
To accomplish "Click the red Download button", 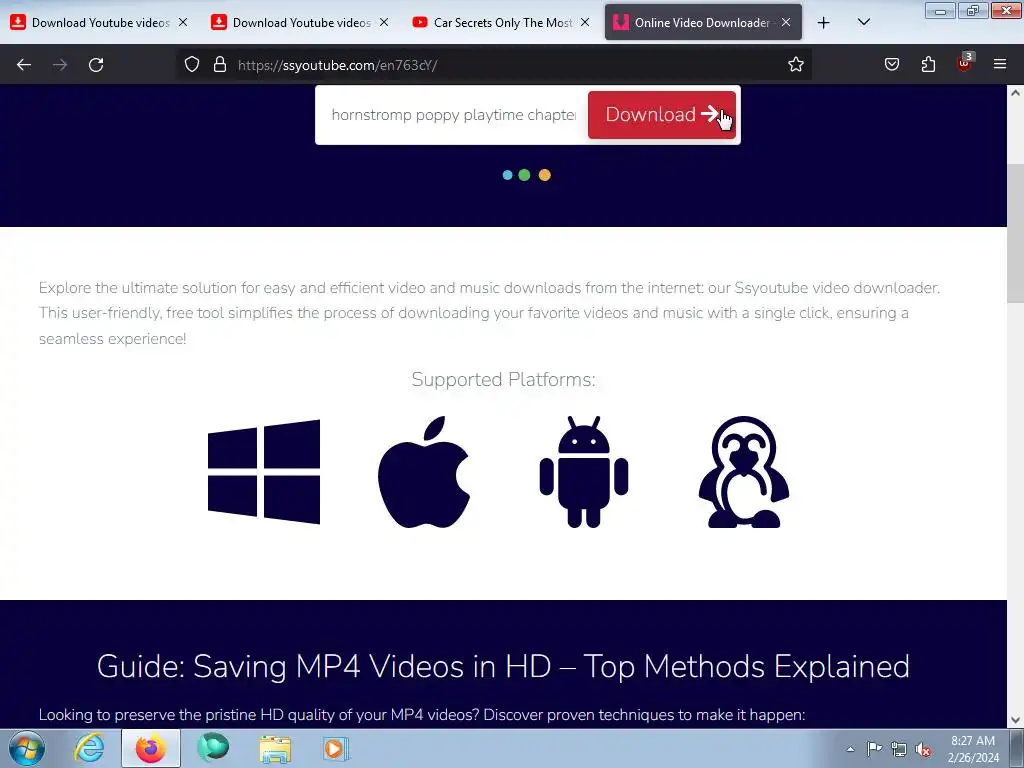I will (662, 115).
